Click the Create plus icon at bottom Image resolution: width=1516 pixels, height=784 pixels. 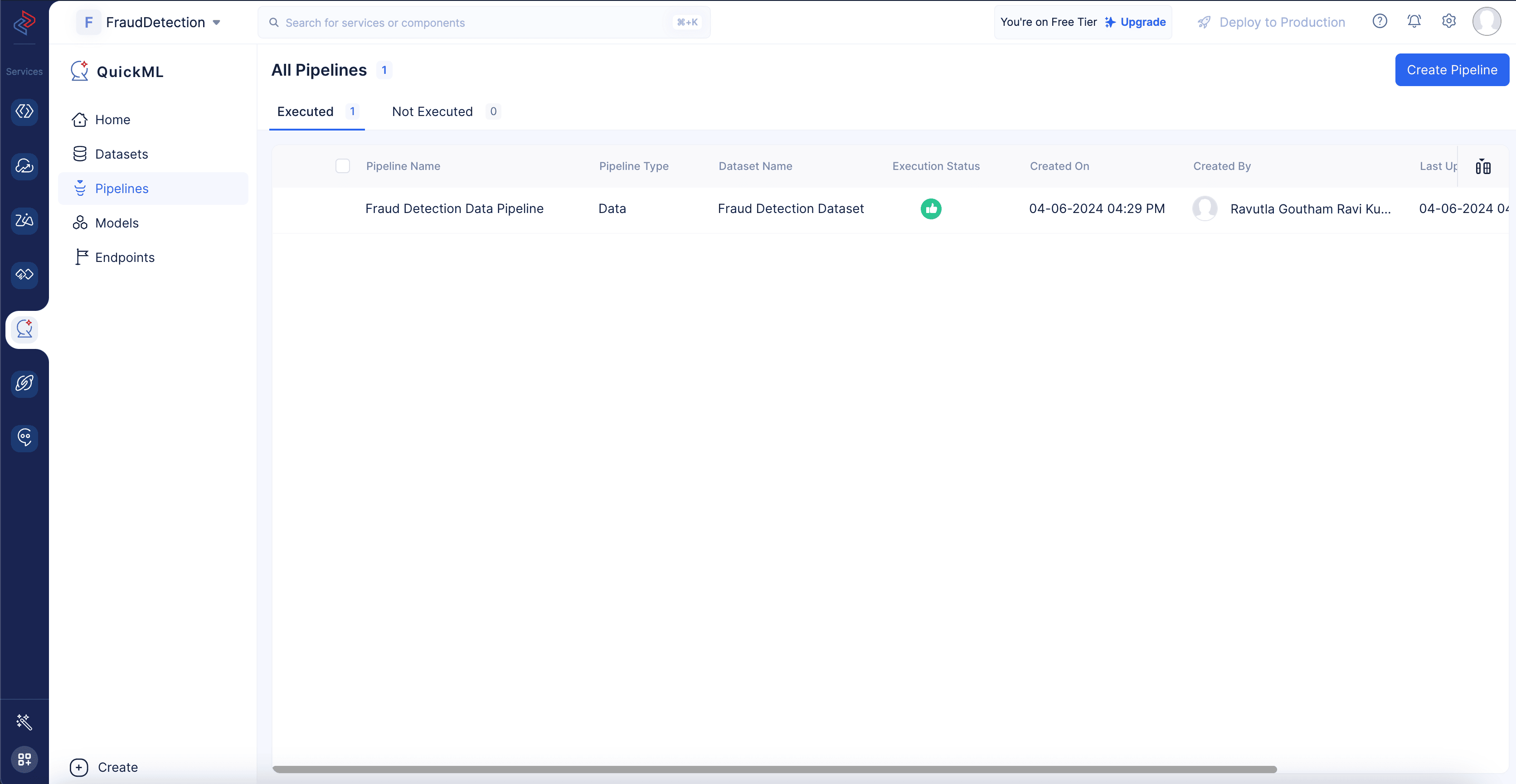[79, 767]
